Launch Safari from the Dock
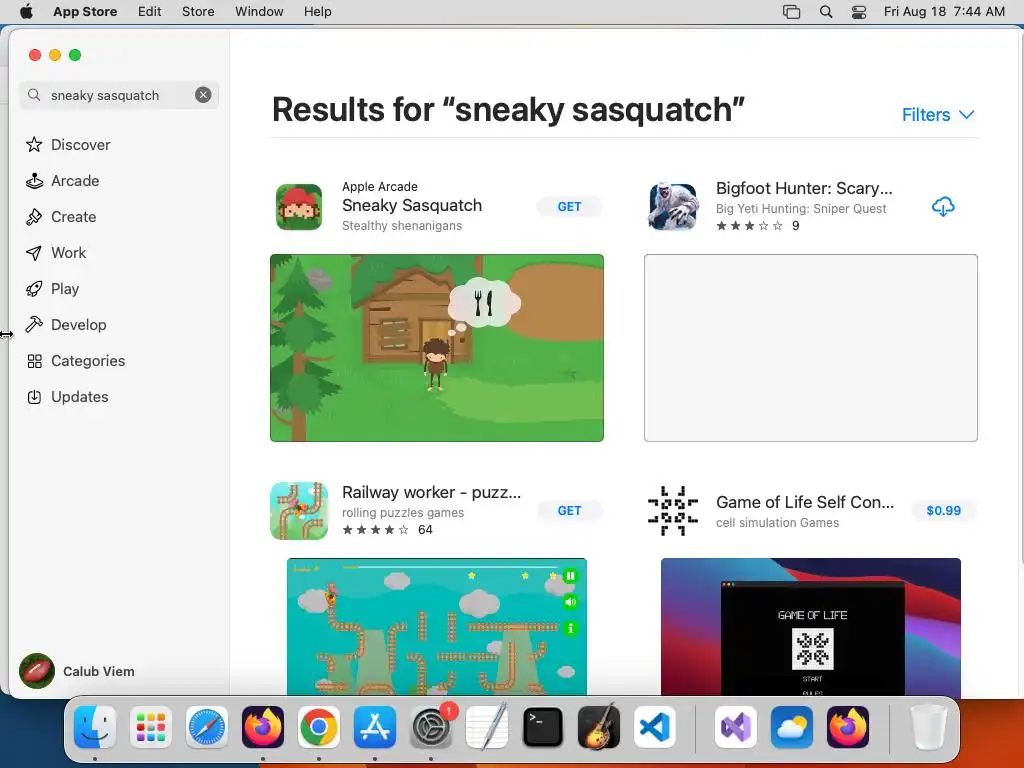 tap(207, 728)
